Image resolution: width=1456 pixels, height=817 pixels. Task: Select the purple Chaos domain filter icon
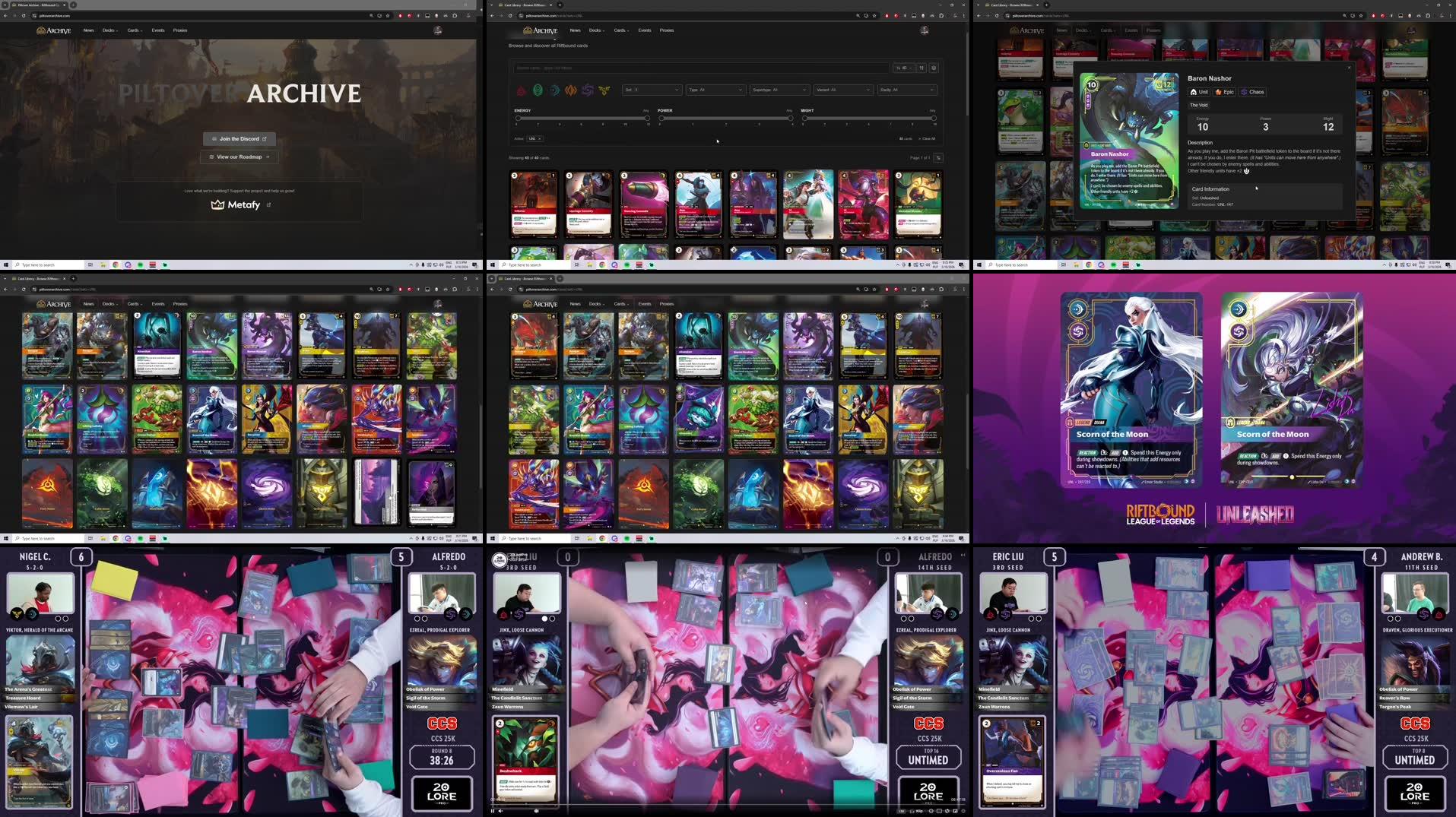pyautogui.click(x=588, y=90)
